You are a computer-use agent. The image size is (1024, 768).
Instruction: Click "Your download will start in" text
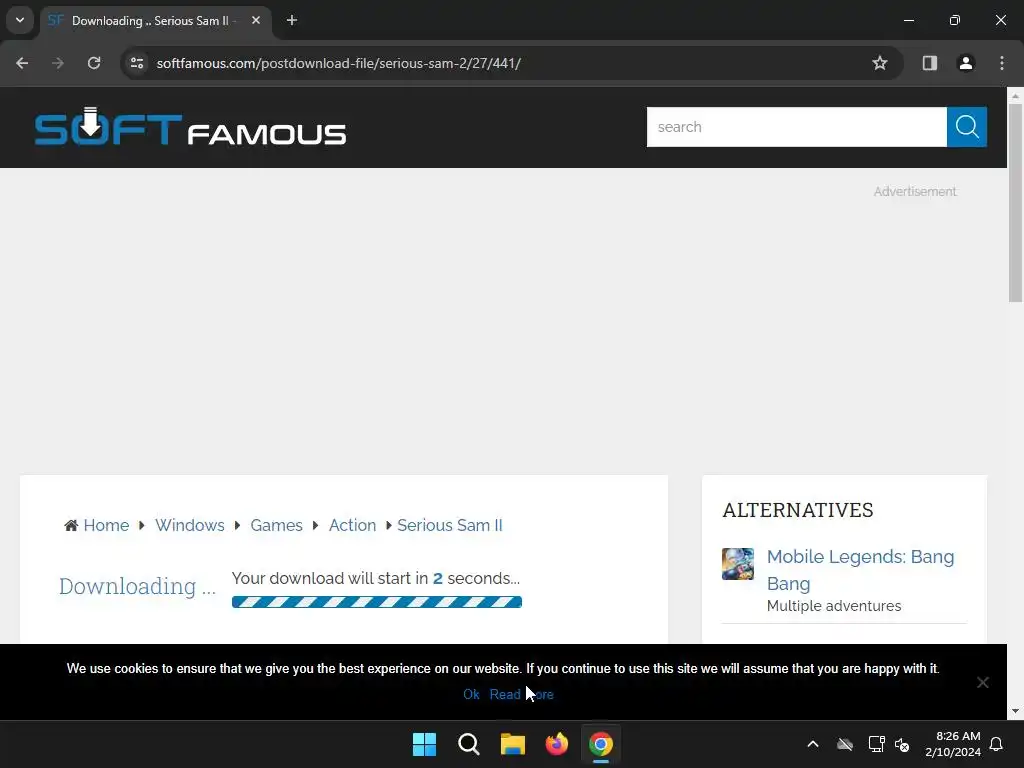point(330,579)
